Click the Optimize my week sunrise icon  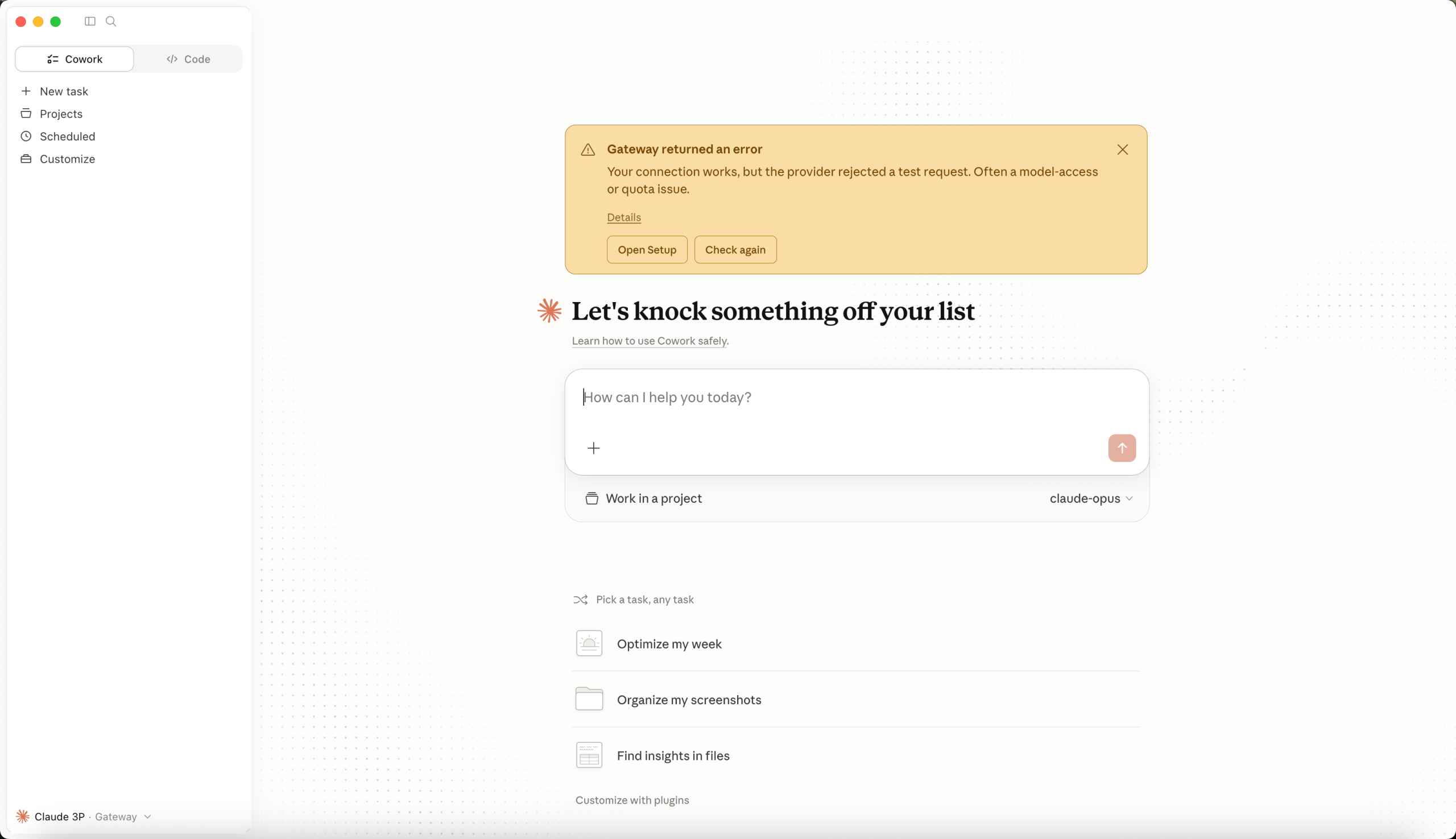589,644
